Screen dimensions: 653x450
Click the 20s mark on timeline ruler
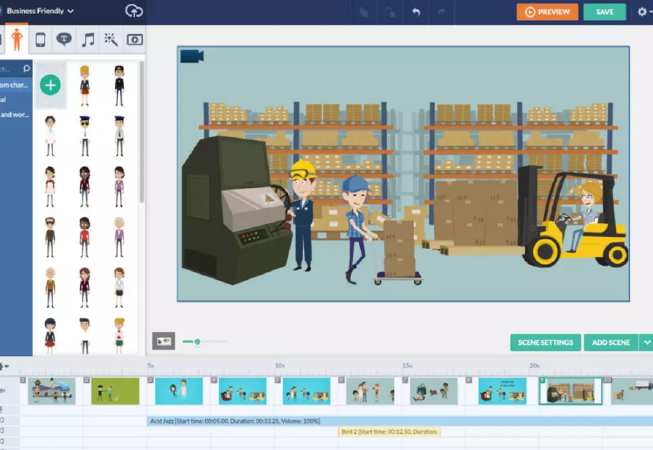coord(535,365)
